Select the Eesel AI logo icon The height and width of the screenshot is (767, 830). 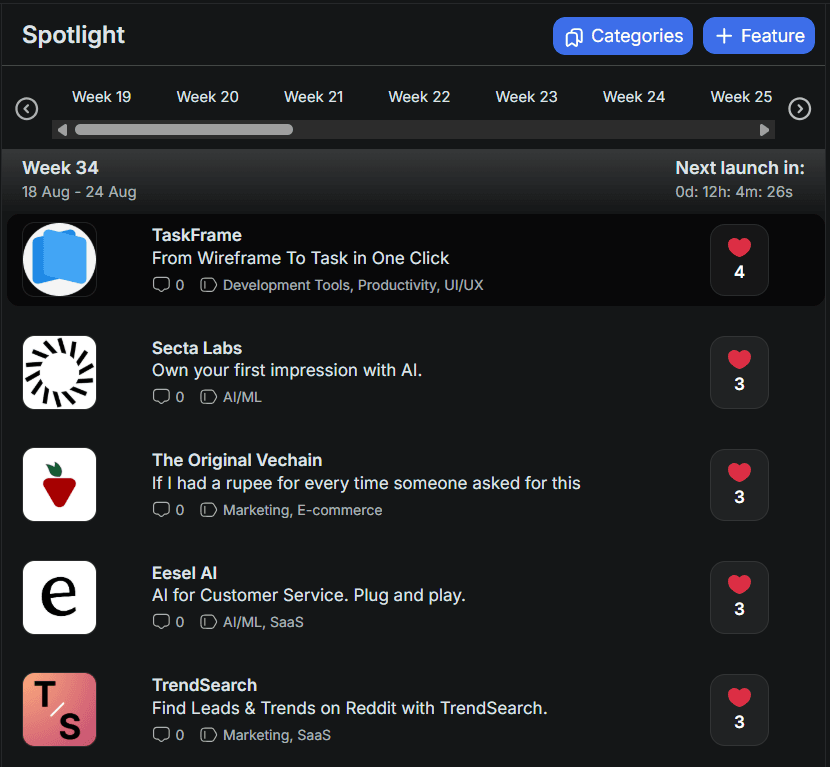[59, 597]
